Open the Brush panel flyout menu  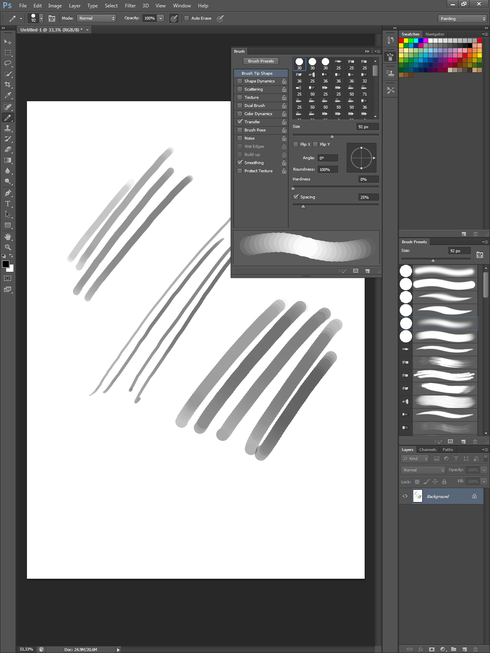click(x=377, y=51)
